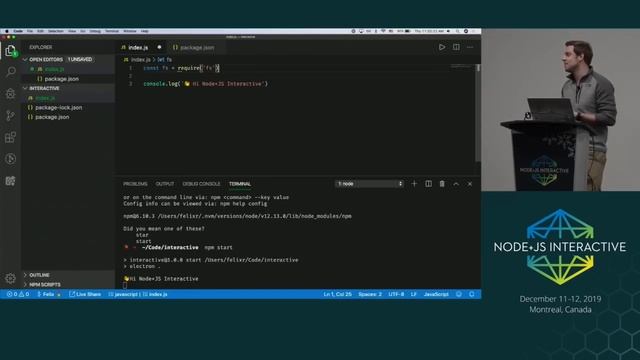Click the index.js breadcrumb above editor
640x360 pixels.
tap(138, 60)
